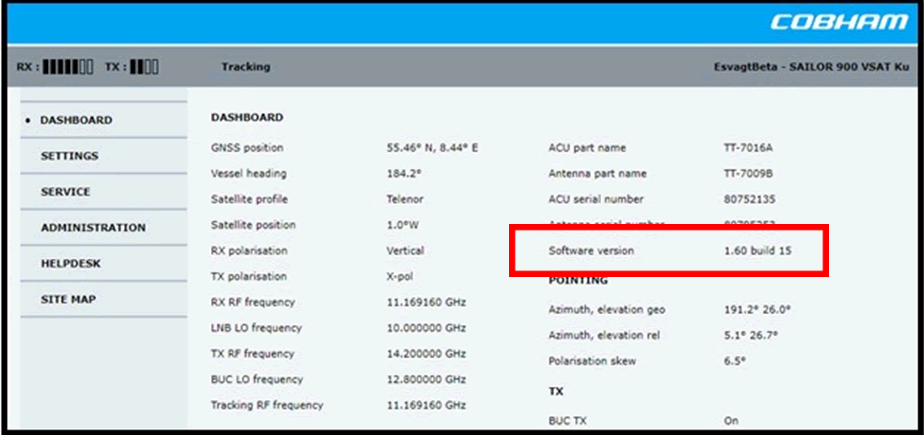This screenshot has height=435, width=924.
Task: Open the Site Map link
Action: [x=68, y=299]
